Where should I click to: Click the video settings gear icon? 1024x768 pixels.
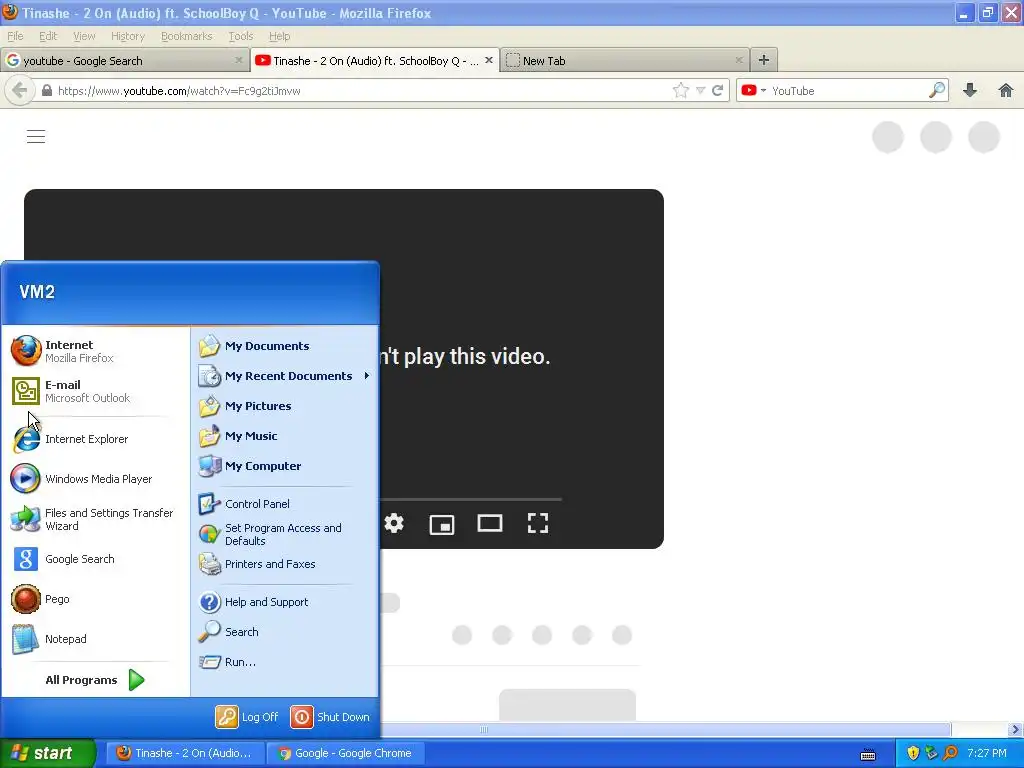click(x=394, y=523)
